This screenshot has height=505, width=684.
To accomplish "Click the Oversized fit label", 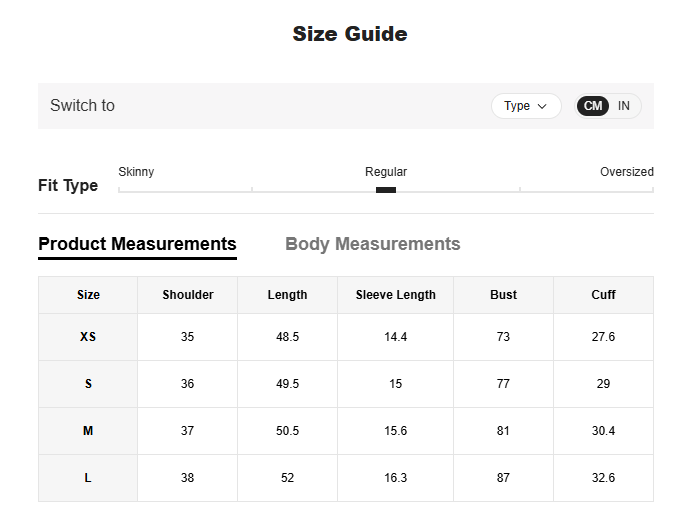I will (626, 172).
